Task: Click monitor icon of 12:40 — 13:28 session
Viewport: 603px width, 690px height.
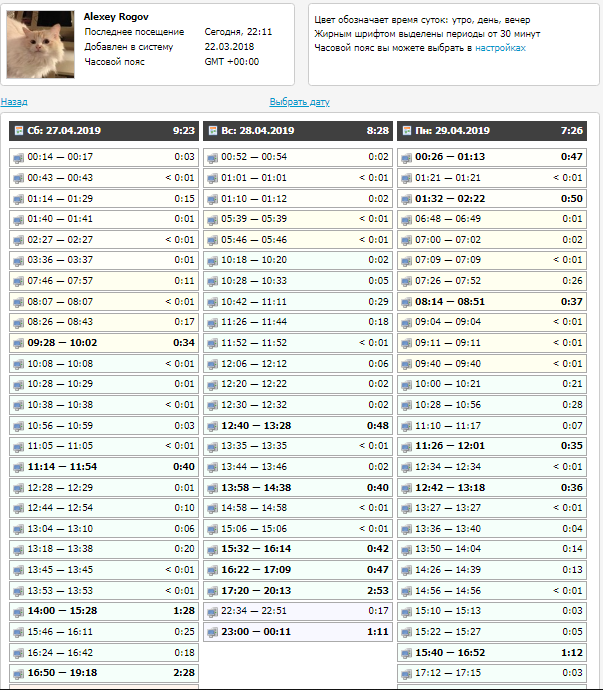Action: click(x=212, y=425)
